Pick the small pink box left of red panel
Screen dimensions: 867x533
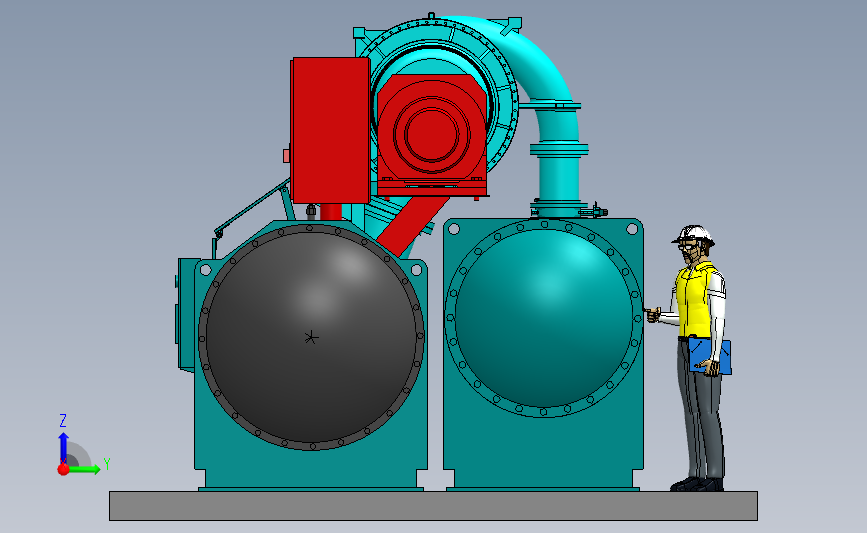(286, 156)
